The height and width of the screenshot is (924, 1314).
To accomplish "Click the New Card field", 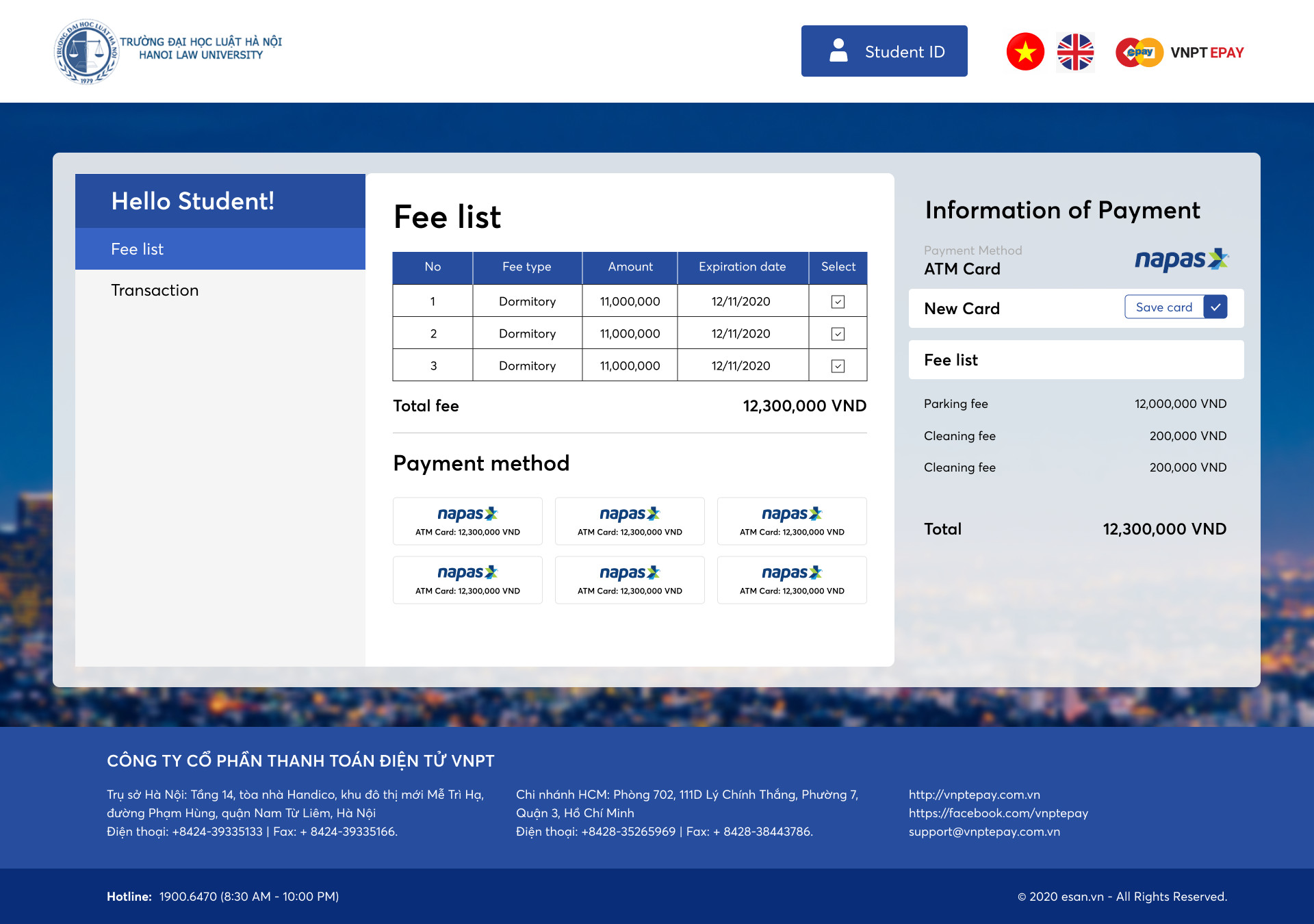I will click(x=1077, y=309).
